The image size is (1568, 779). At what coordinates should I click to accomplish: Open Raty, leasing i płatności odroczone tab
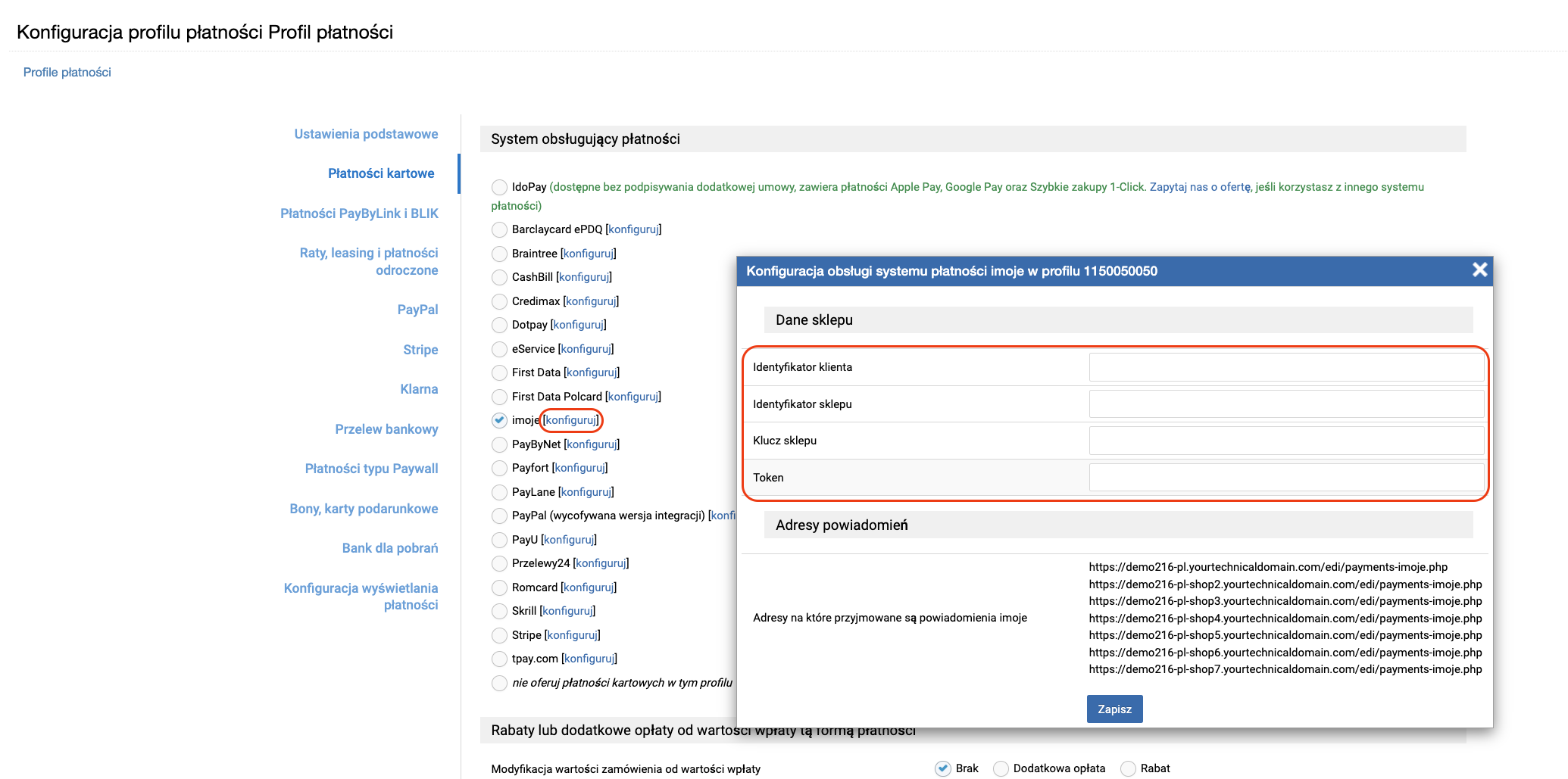click(369, 261)
